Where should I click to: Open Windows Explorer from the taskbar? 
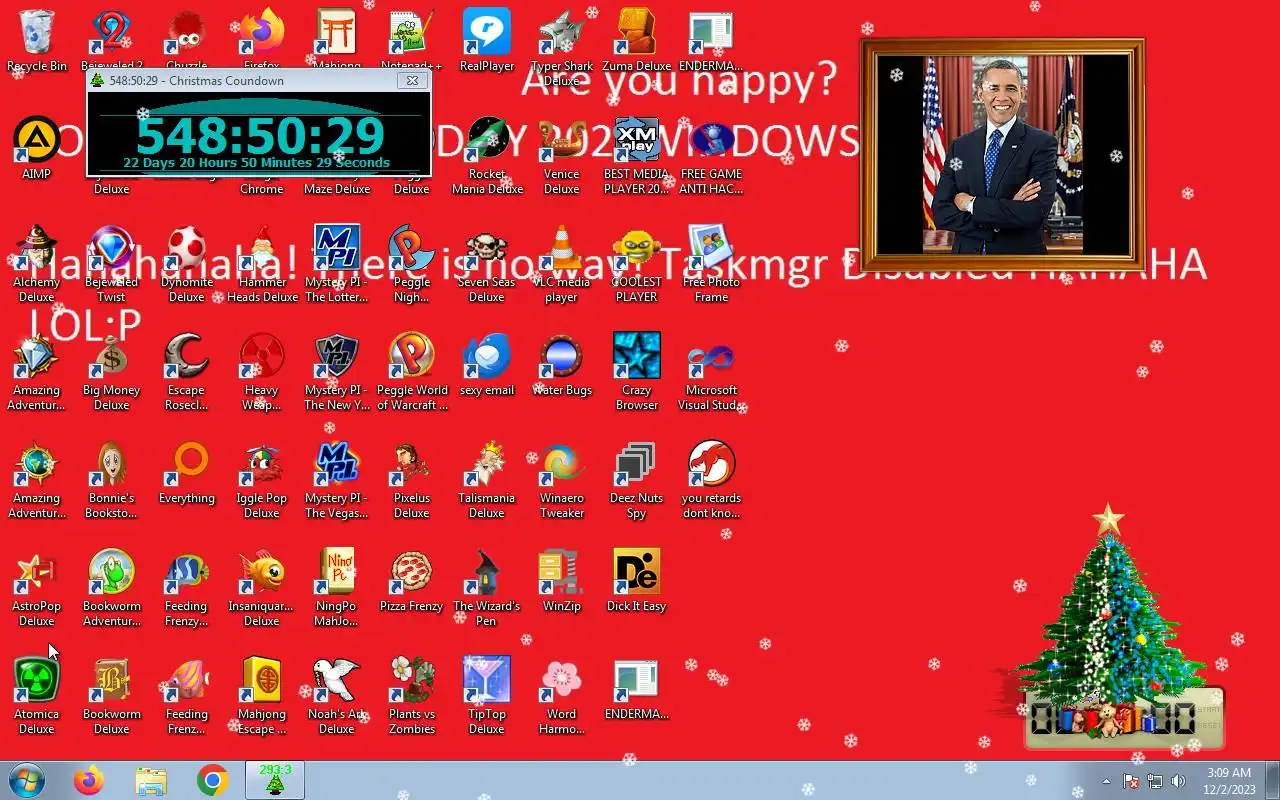151,780
